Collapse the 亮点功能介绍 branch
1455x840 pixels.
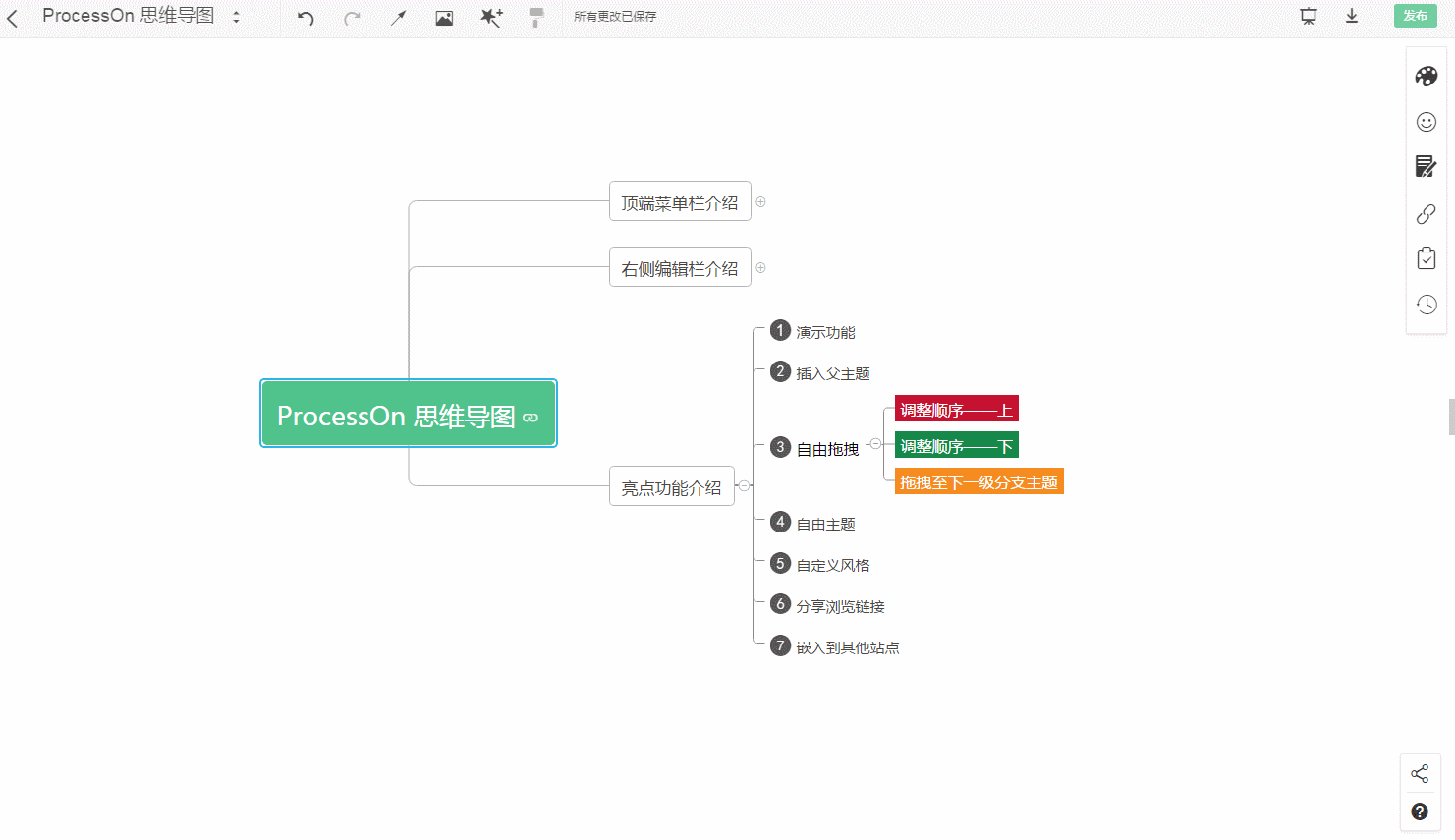744,484
